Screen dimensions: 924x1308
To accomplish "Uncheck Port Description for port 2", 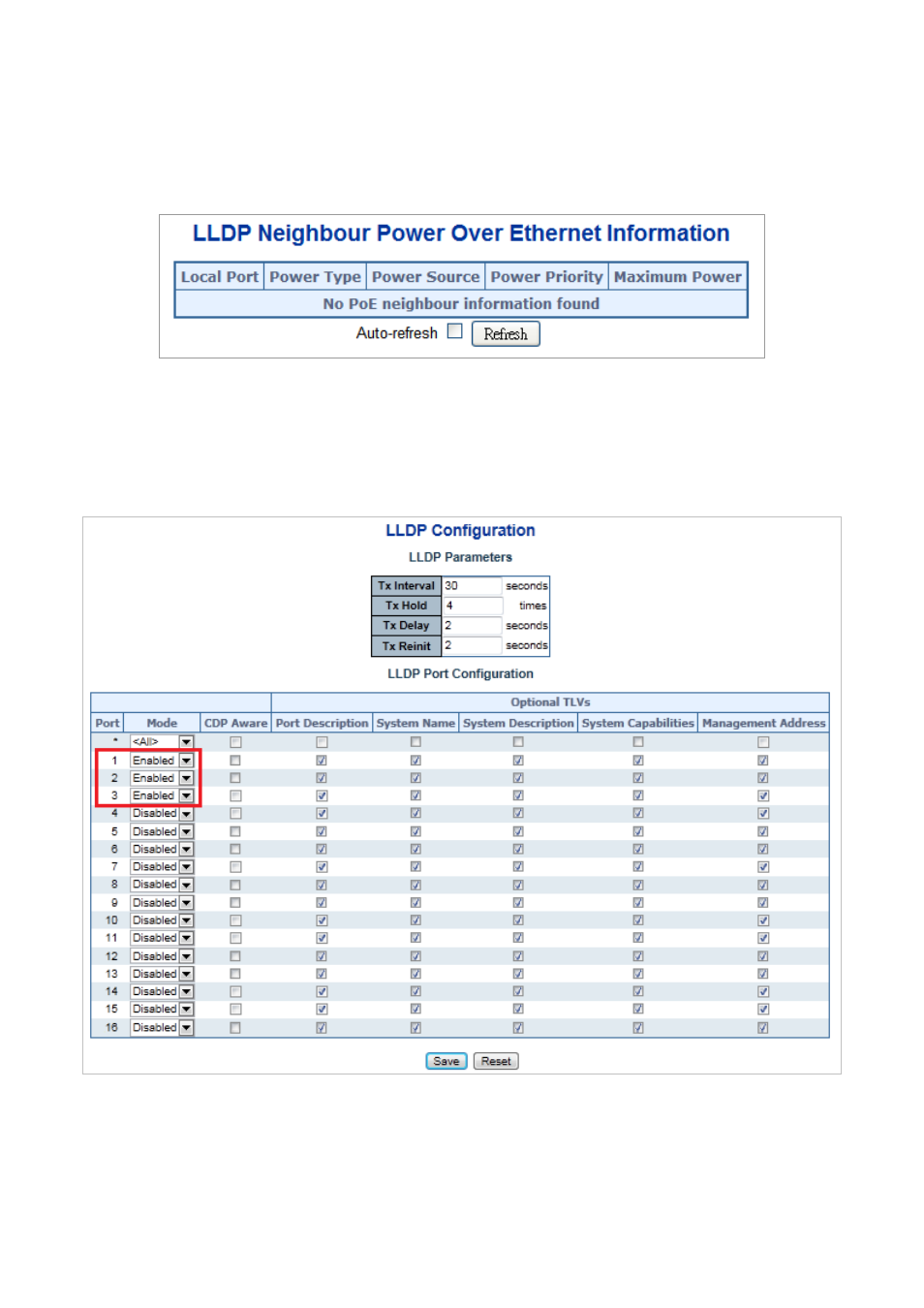I will coord(322,778).
